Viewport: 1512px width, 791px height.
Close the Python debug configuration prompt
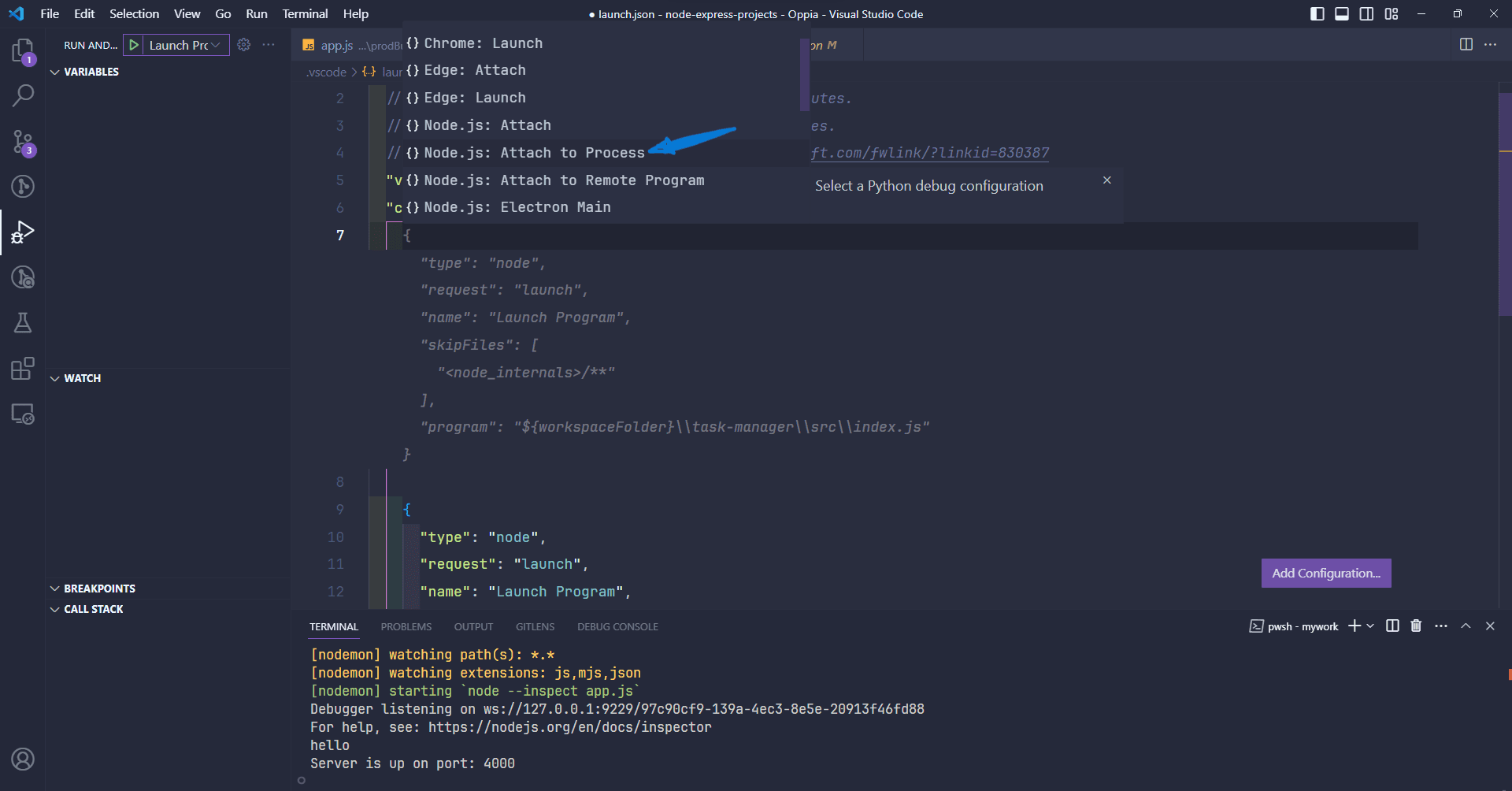point(1106,180)
